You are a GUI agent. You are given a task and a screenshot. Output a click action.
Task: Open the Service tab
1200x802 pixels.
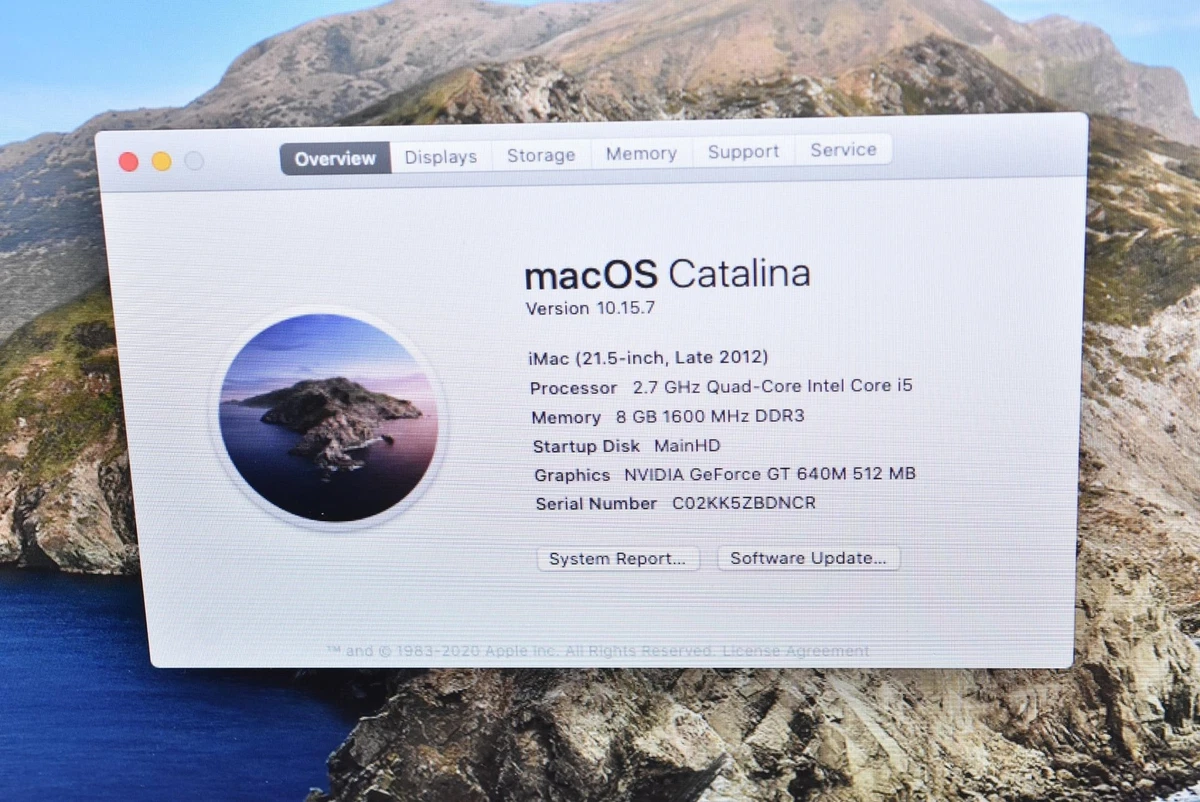[x=843, y=149]
